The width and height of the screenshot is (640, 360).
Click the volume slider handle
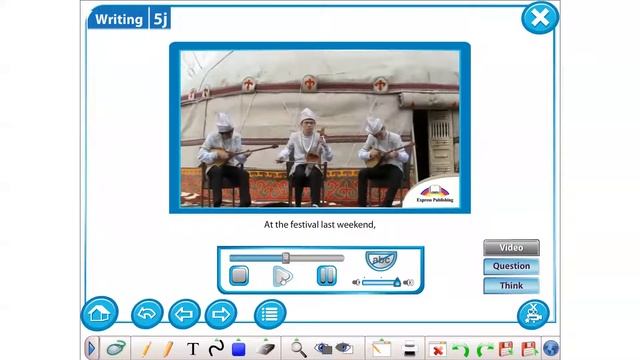tap(397, 282)
